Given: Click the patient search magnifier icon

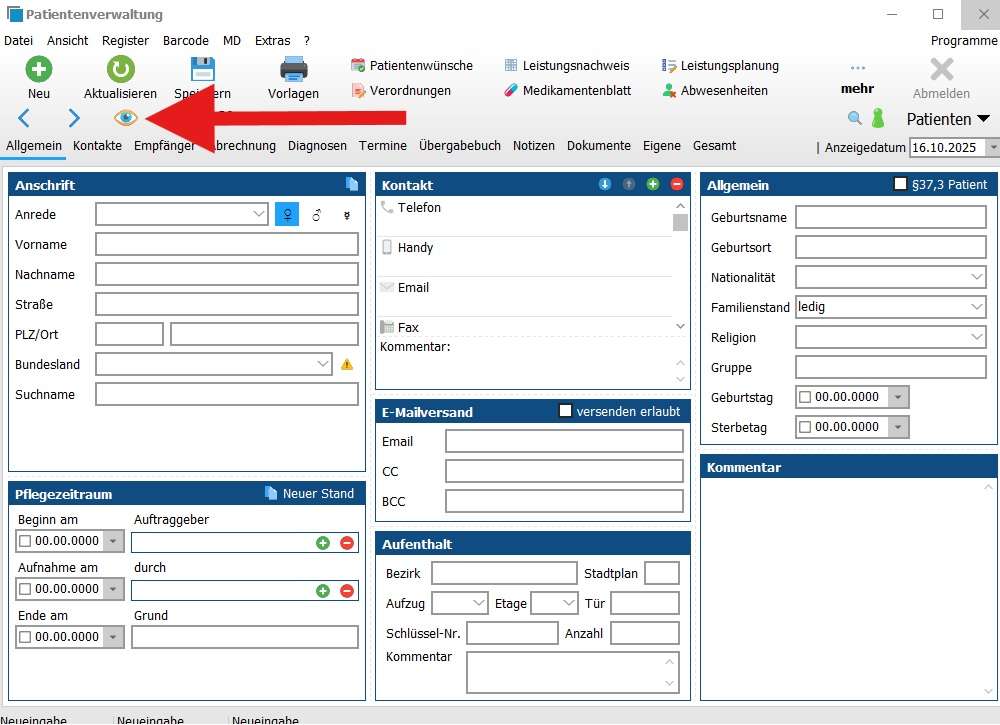Looking at the screenshot, I should tap(854, 118).
